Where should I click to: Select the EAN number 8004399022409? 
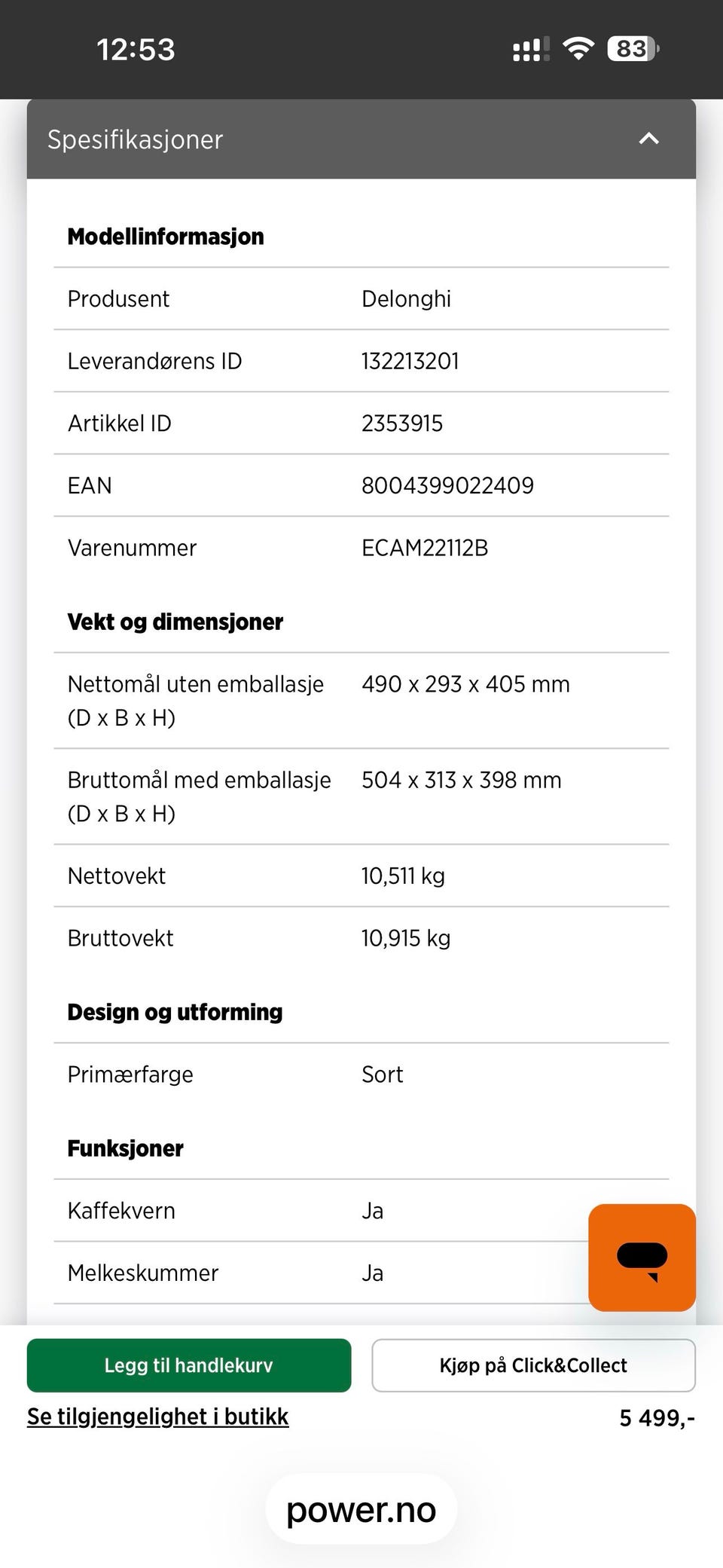[447, 485]
